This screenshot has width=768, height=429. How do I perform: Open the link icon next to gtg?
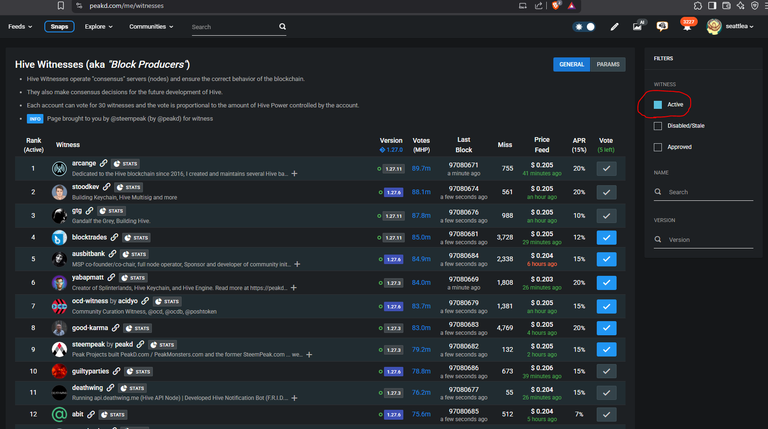click(x=89, y=211)
